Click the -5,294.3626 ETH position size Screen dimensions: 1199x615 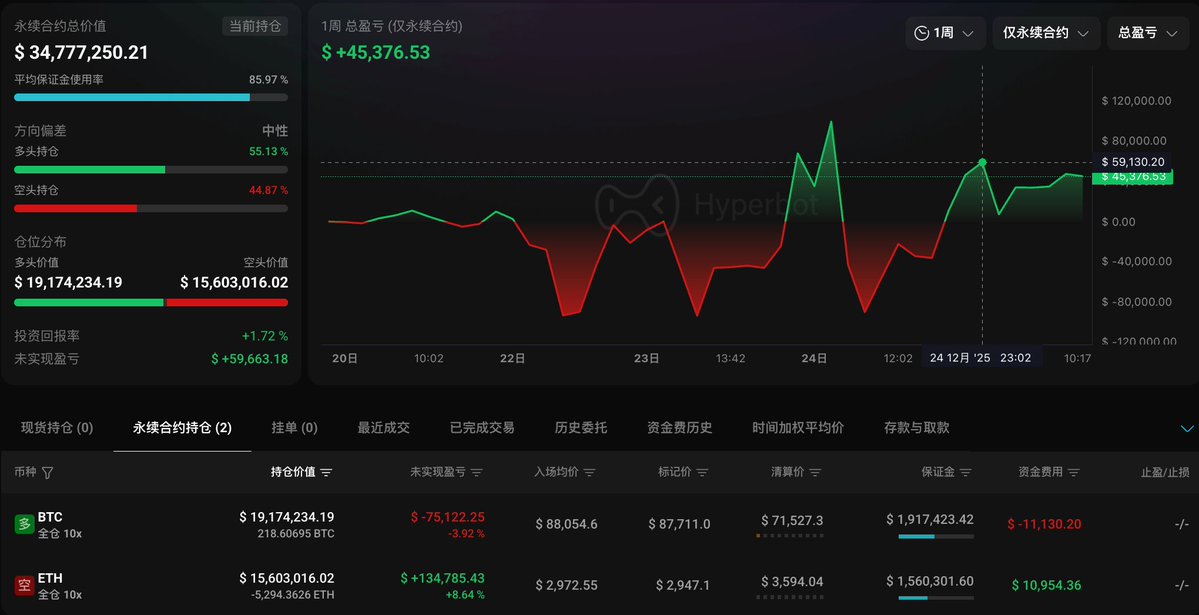pyautogui.click(x=293, y=595)
